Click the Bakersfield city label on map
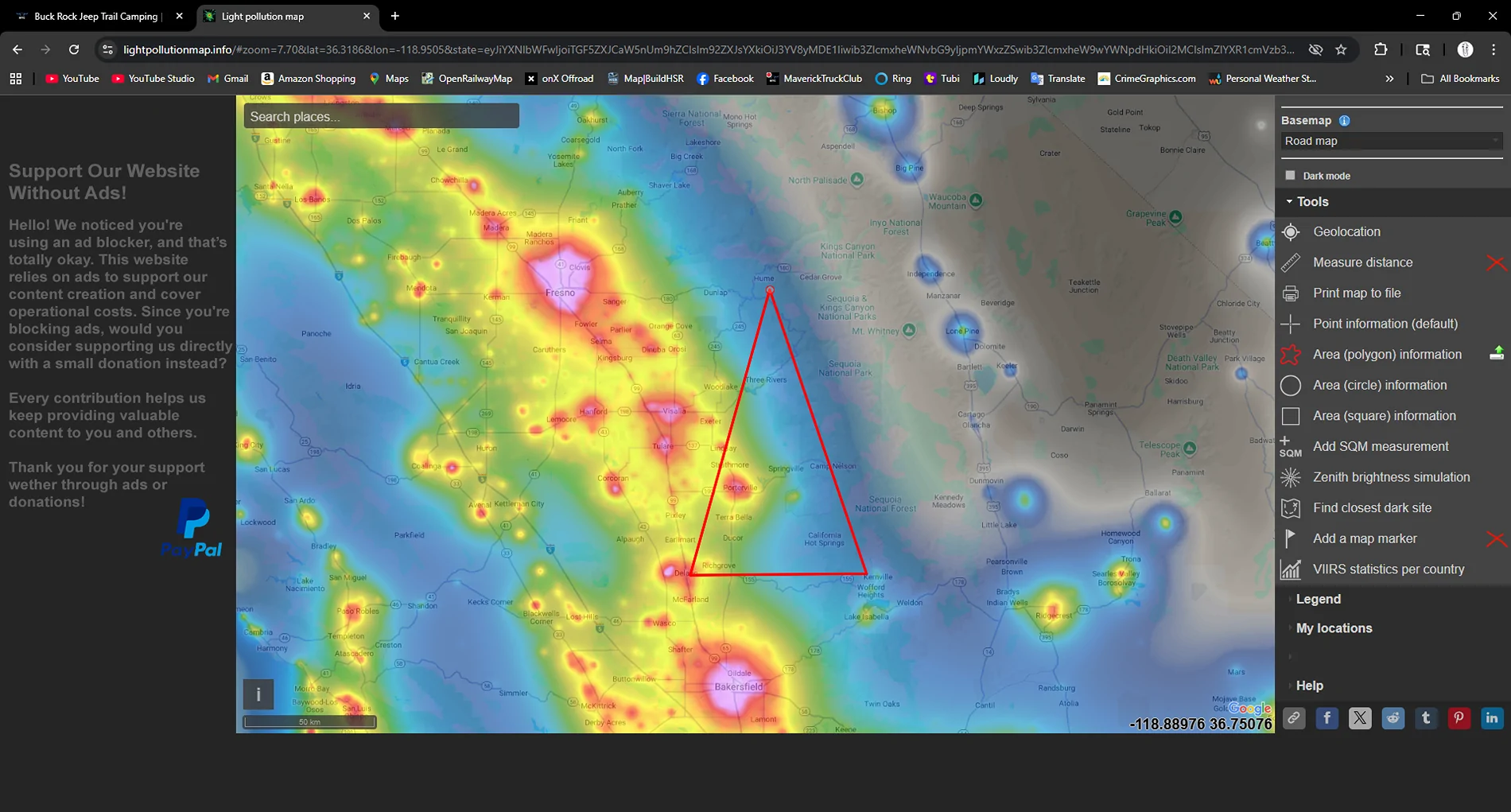Image resolution: width=1511 pixels, height=812 pixels. click(x=738, y=686)
